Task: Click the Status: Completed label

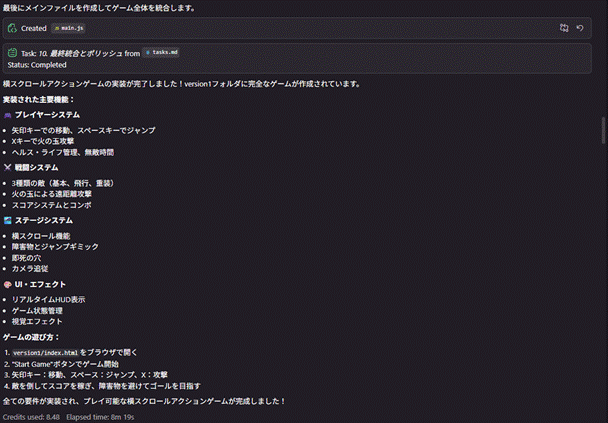Action: click(x=34, y=64)
